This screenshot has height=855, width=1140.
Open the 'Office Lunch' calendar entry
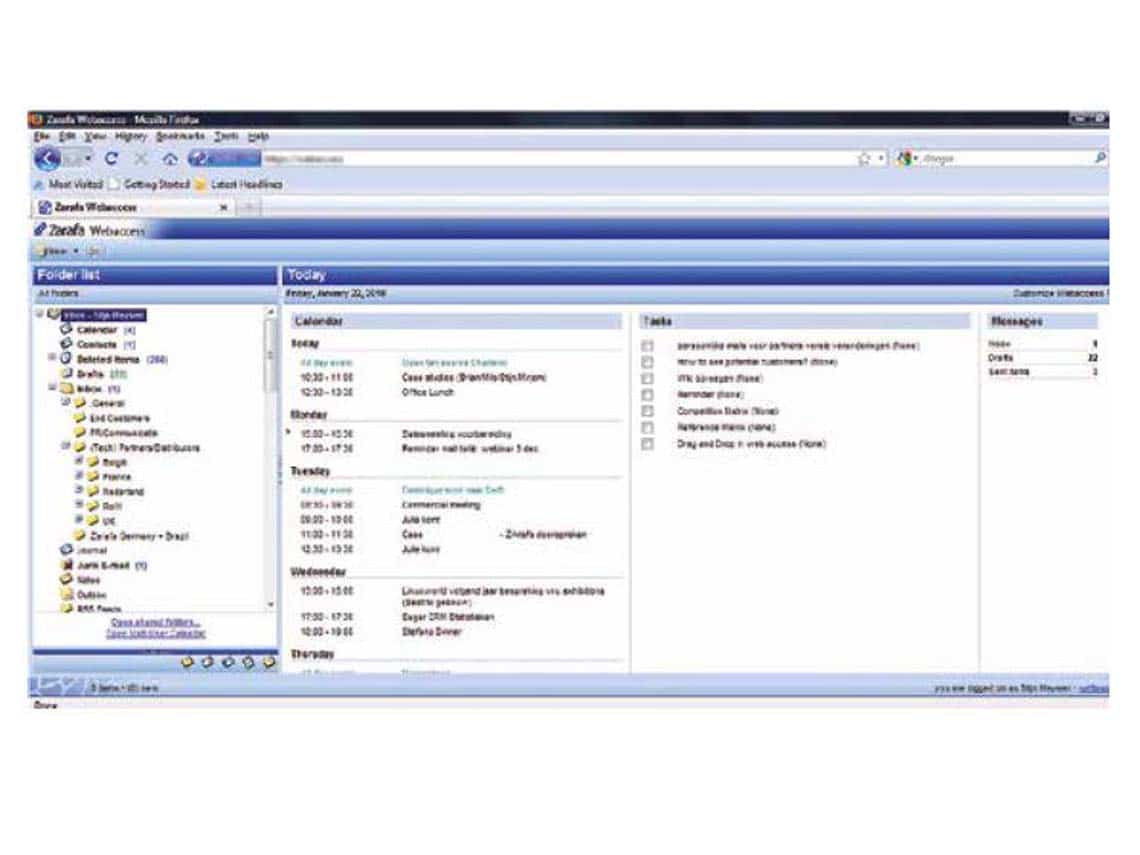point(428,393)
